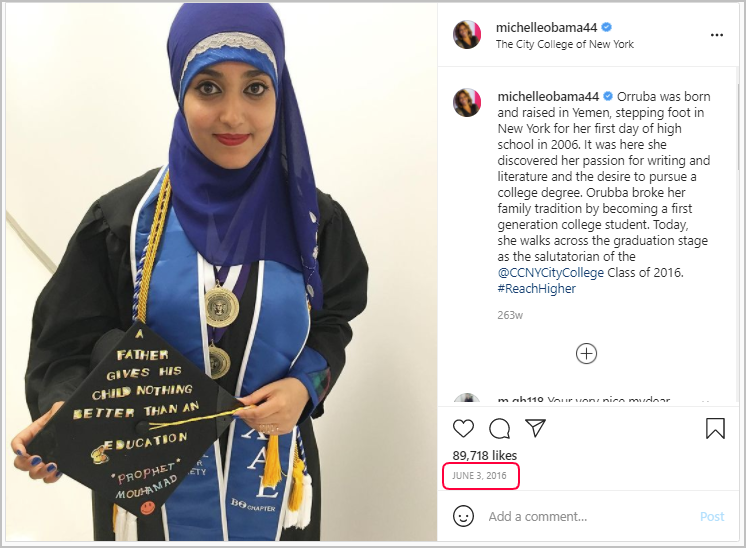Click the 263w timestamp
The image size is (746, 548).
click(510, 315)
